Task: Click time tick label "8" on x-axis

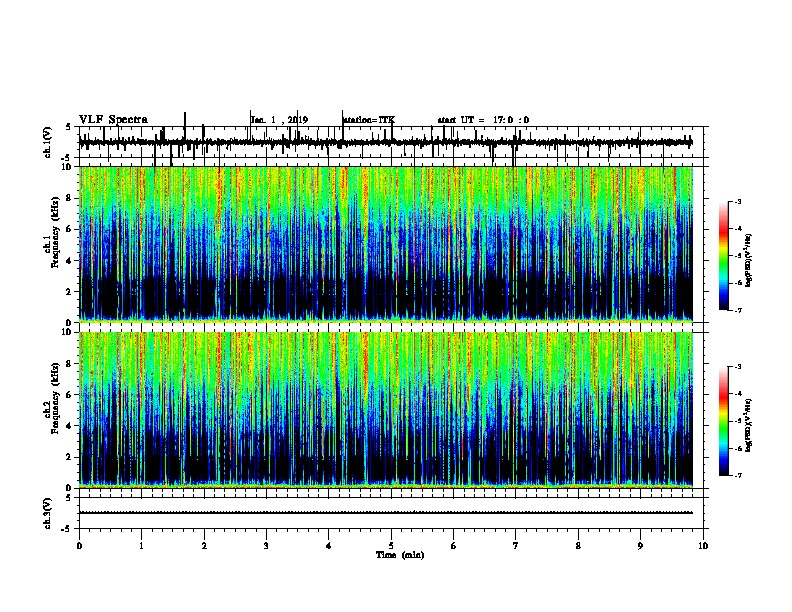Action: [x=578, y=546]
